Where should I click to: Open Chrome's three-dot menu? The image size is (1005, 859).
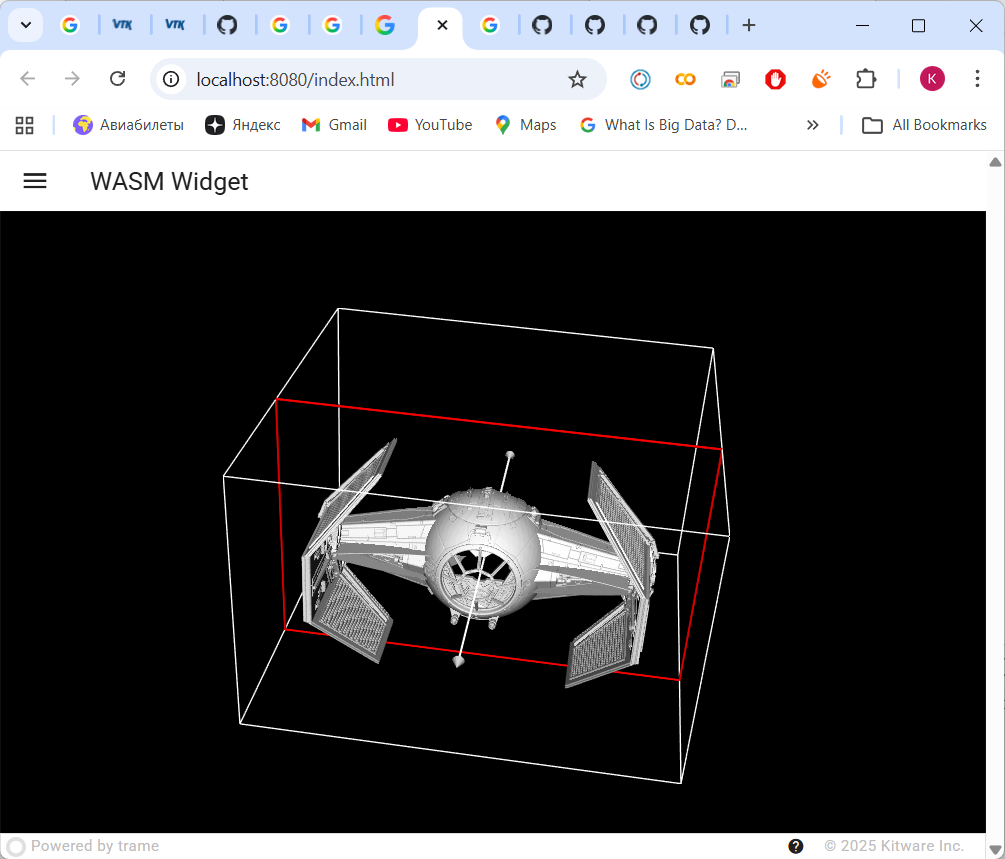pos(977,79)
